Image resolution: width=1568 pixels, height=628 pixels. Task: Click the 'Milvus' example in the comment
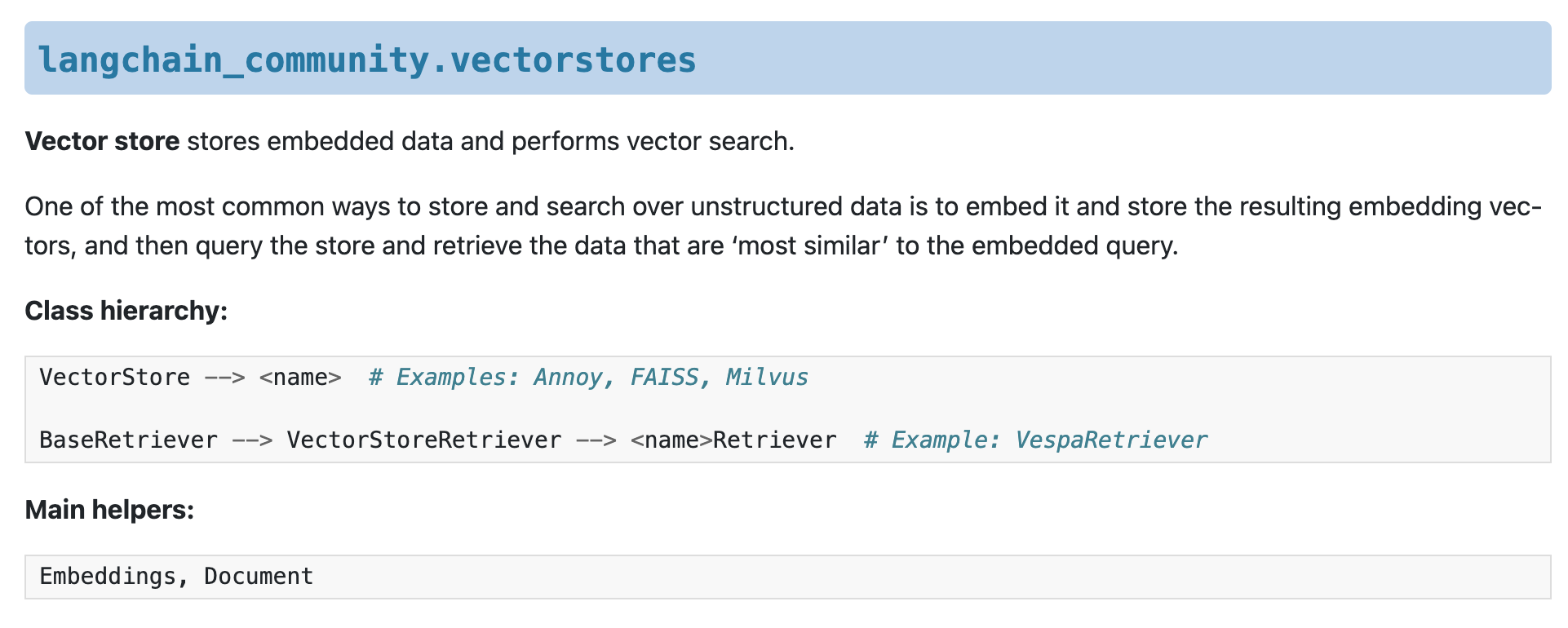pyautogui.click(x=766, y=378)
